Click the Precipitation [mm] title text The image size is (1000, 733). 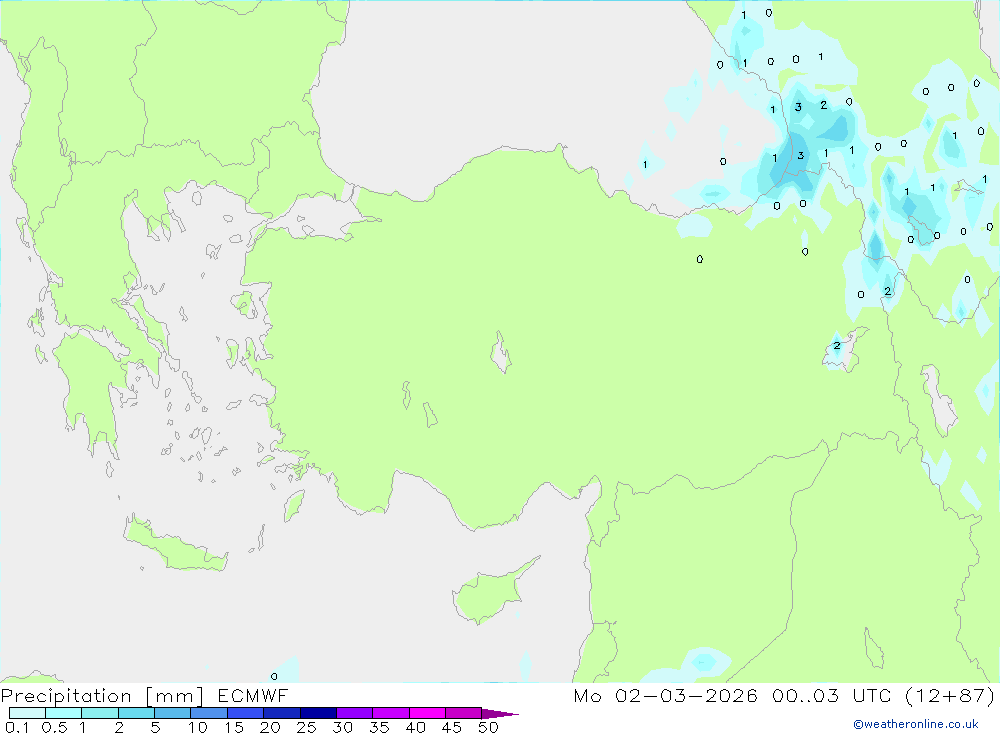(102, 696)
